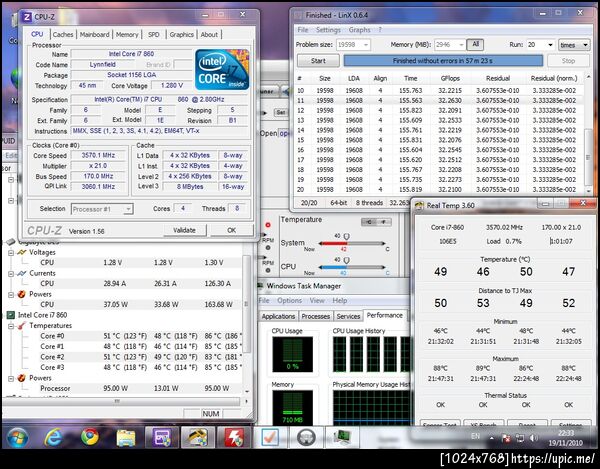Click the red indicator dot left of Temperature
The image size is (600, 469).
(268, 225)
